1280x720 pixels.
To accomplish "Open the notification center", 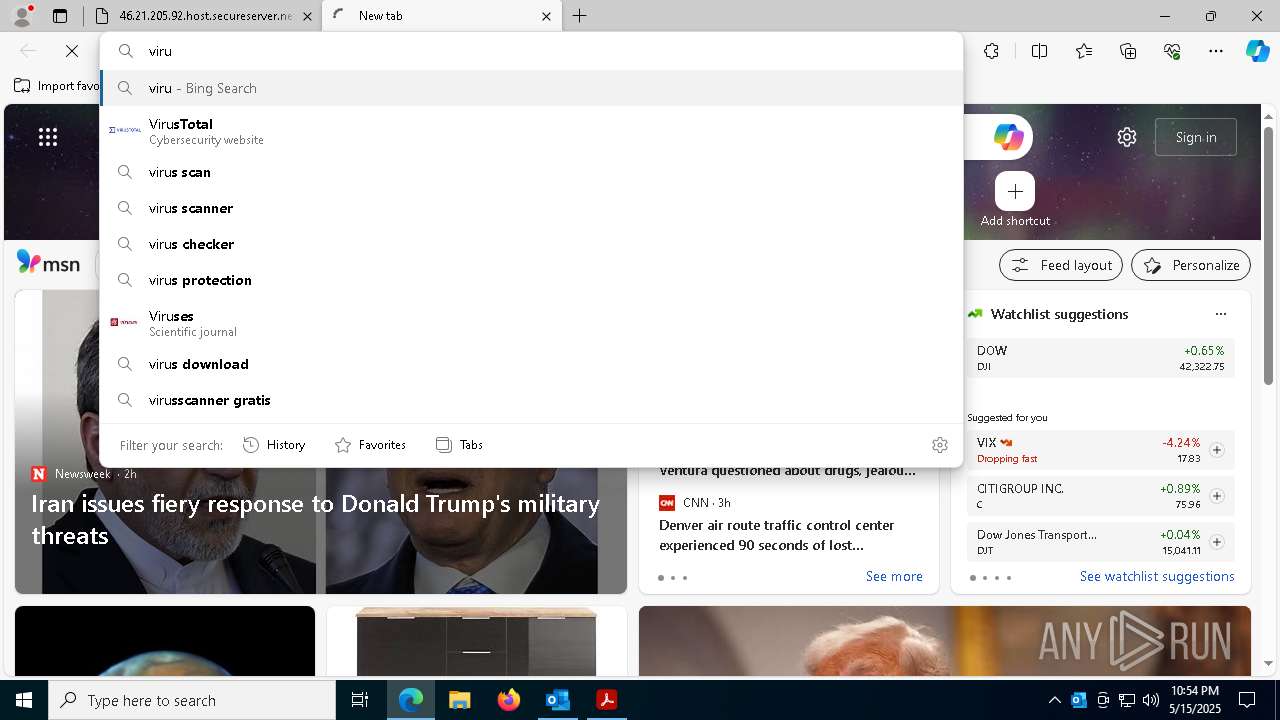I will coord(1247,700).
